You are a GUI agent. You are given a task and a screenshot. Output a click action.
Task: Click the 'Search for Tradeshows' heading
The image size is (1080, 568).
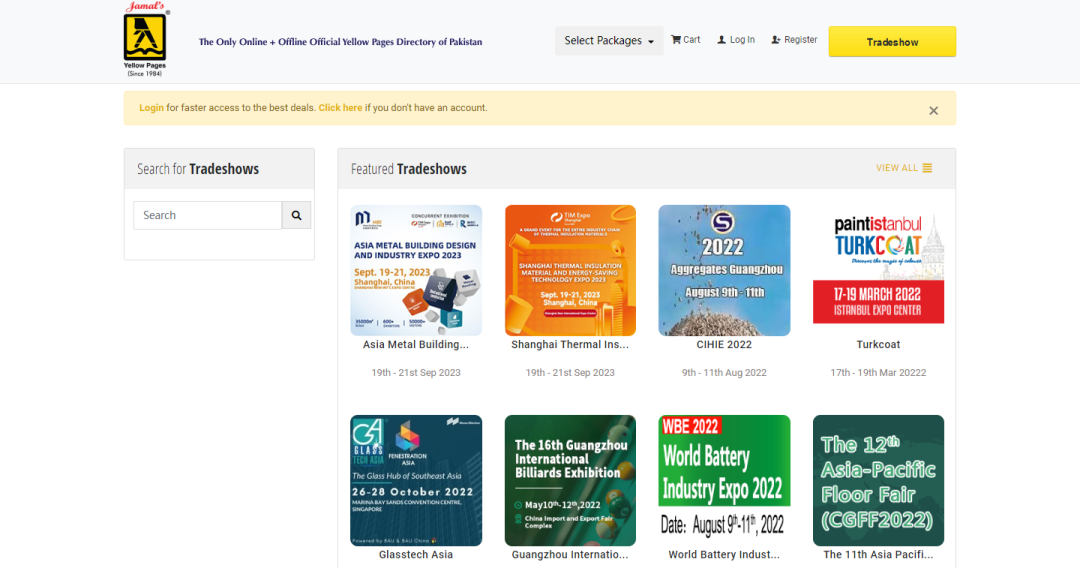click(198, 169)
